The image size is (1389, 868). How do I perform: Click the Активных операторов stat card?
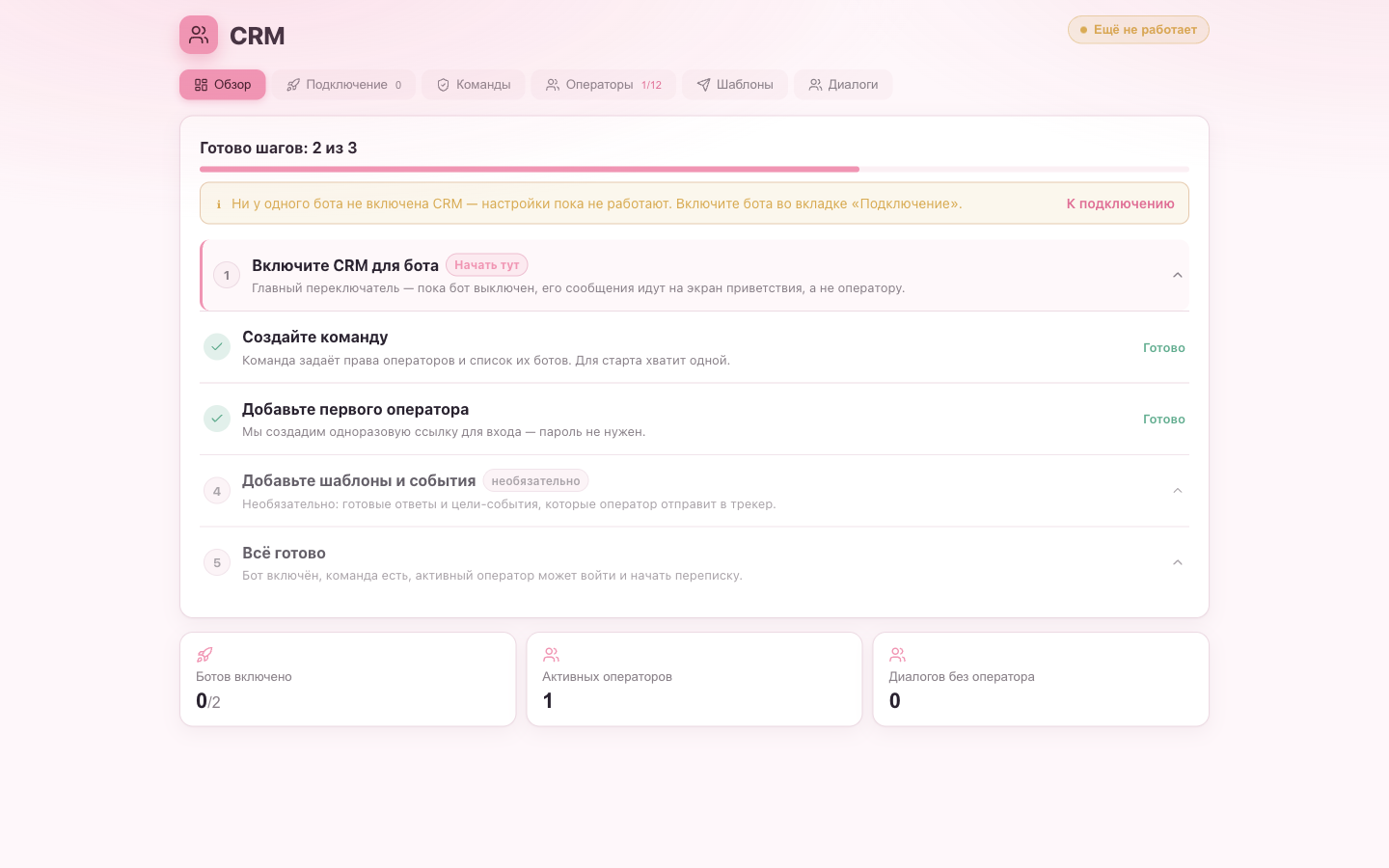coord(694,679)
